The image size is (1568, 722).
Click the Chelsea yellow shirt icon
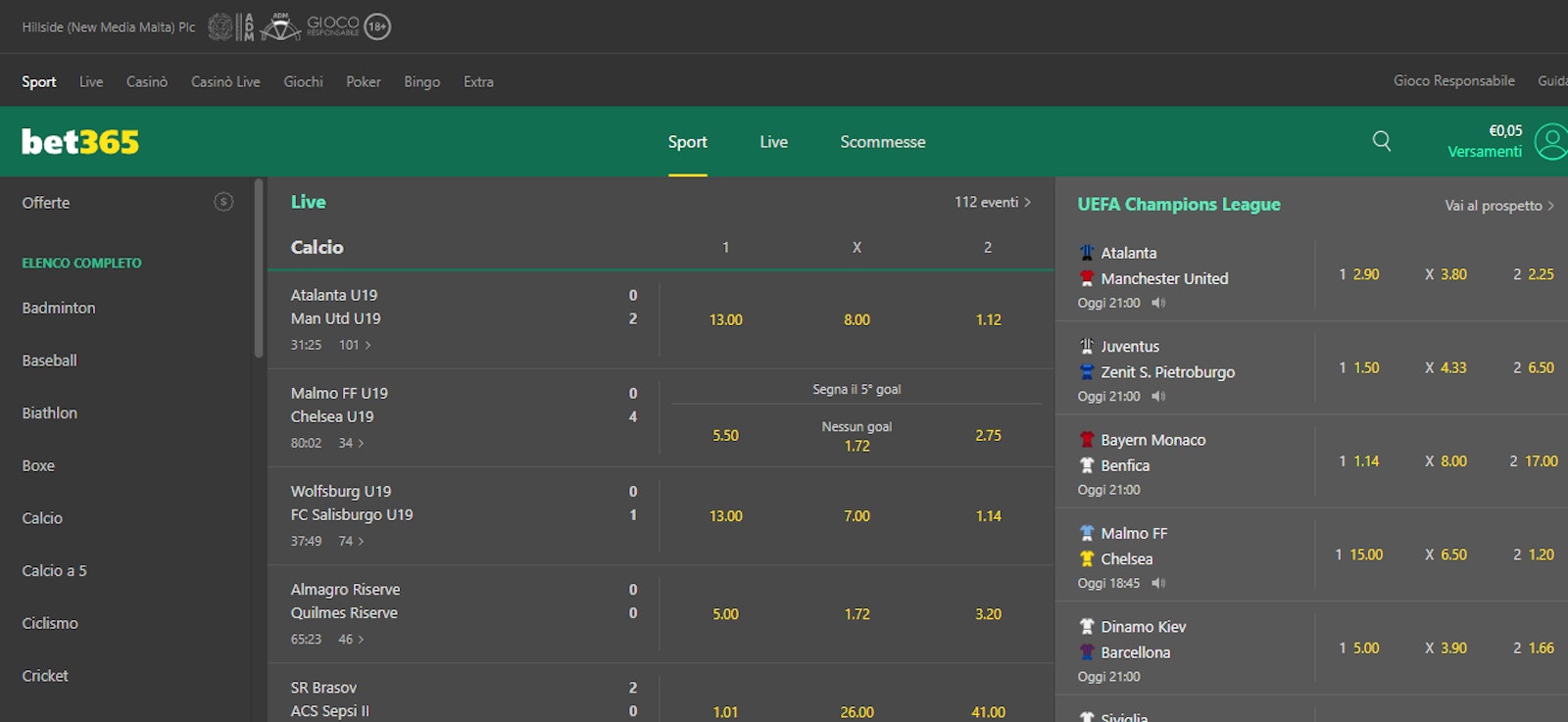coord(1087,558)
